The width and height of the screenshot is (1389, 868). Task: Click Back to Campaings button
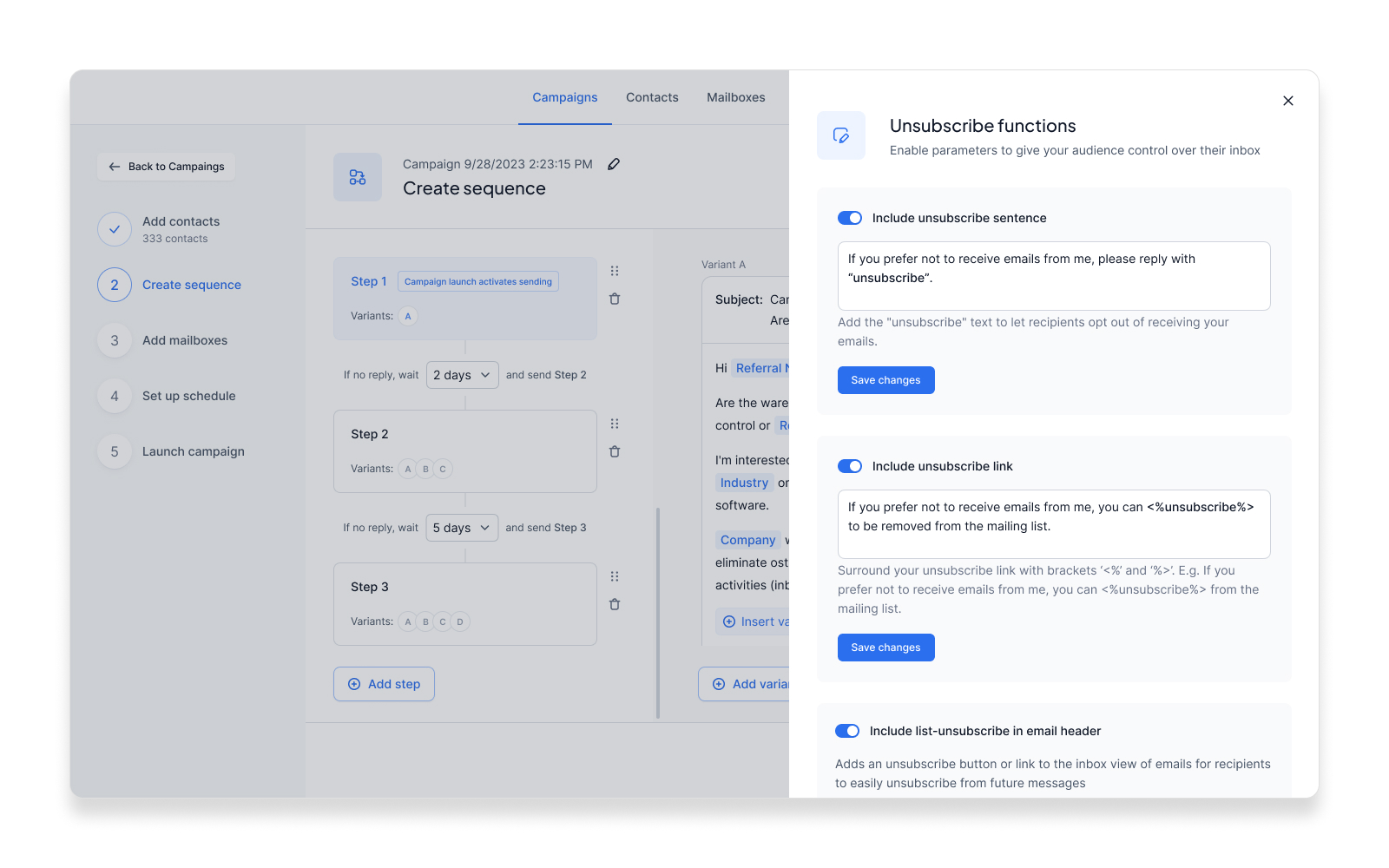pyautogui.click(x=166, y=167)
